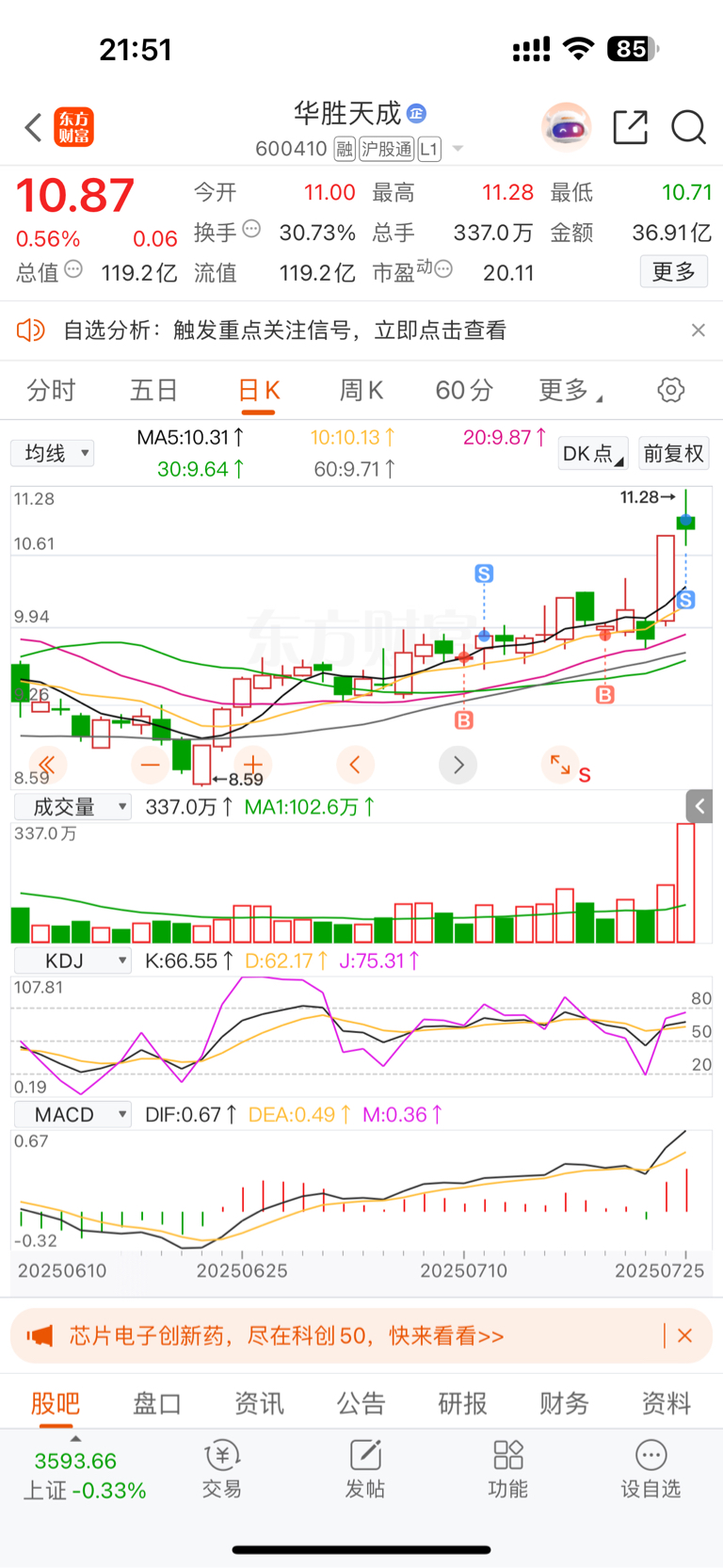
Task: Open chart settings gear icon
Action: [670, 390]
